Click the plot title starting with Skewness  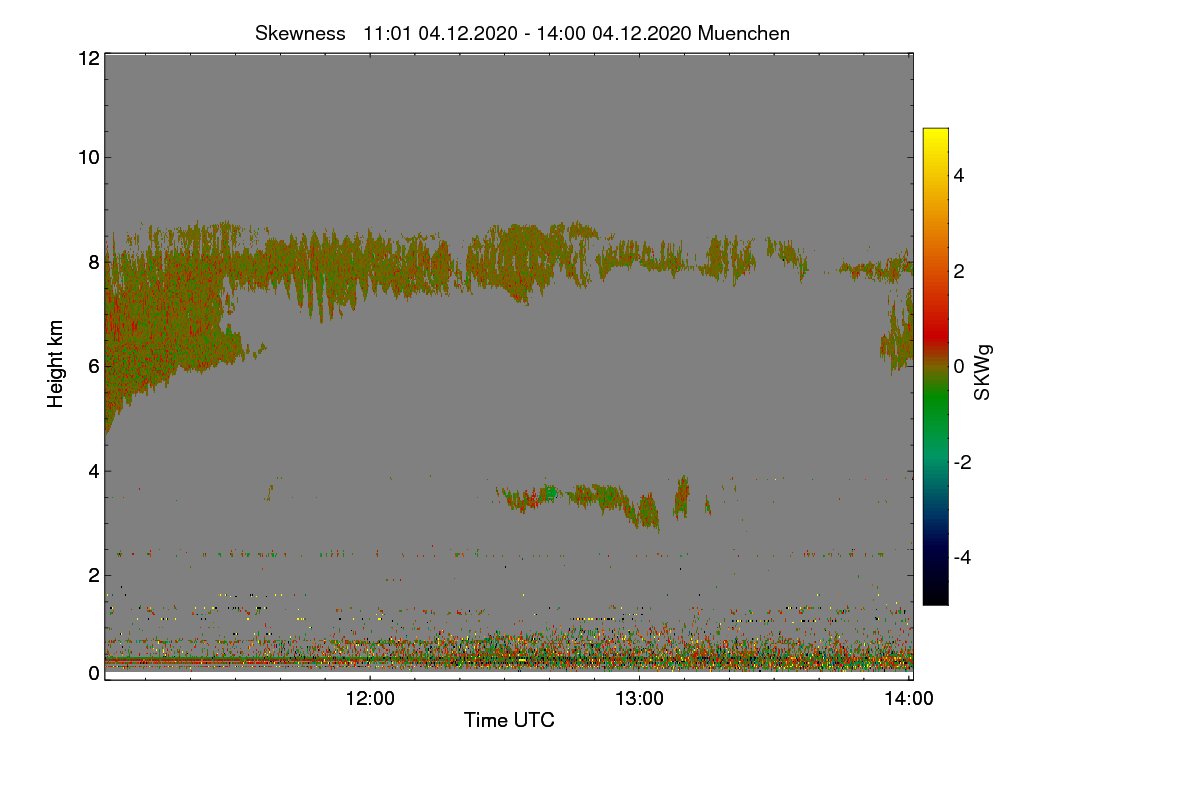(522, 33)
